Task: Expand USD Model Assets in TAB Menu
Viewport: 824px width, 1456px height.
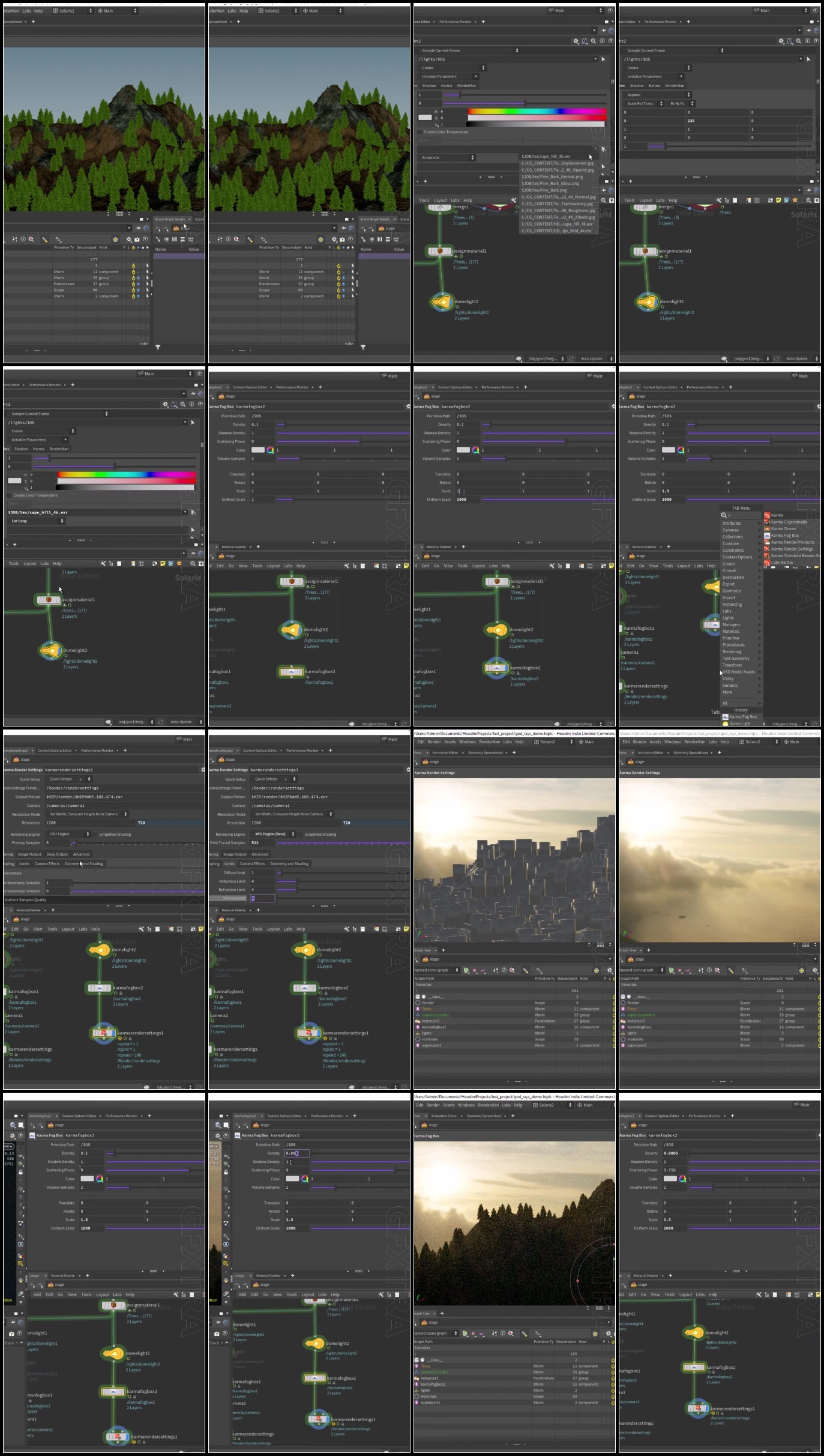Action: click(x=741, y=672)
